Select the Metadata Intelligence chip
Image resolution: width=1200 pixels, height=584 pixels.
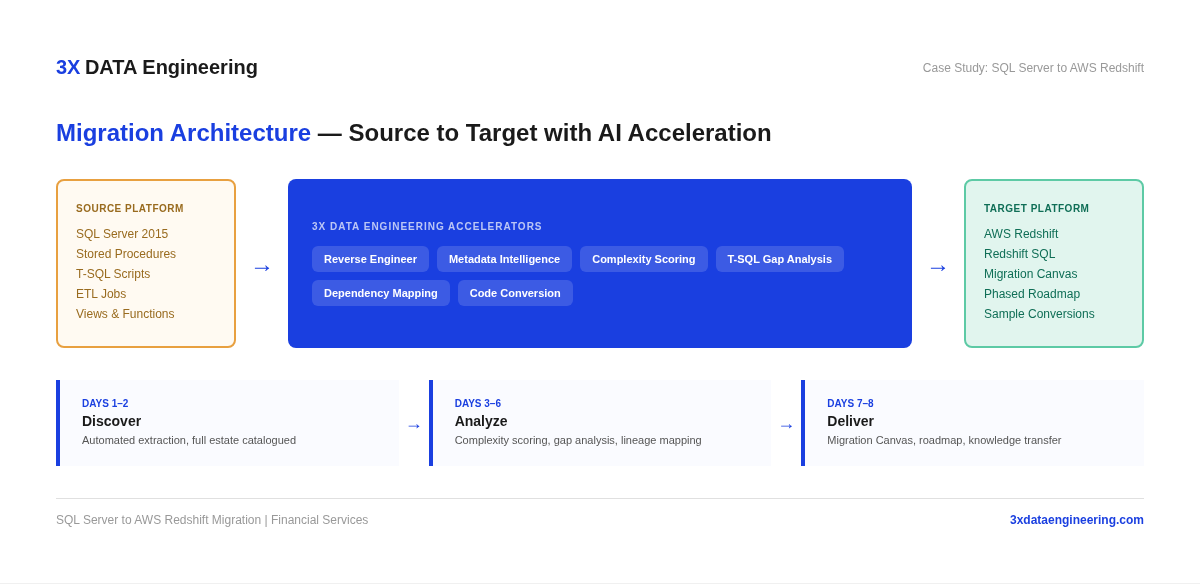504,259
